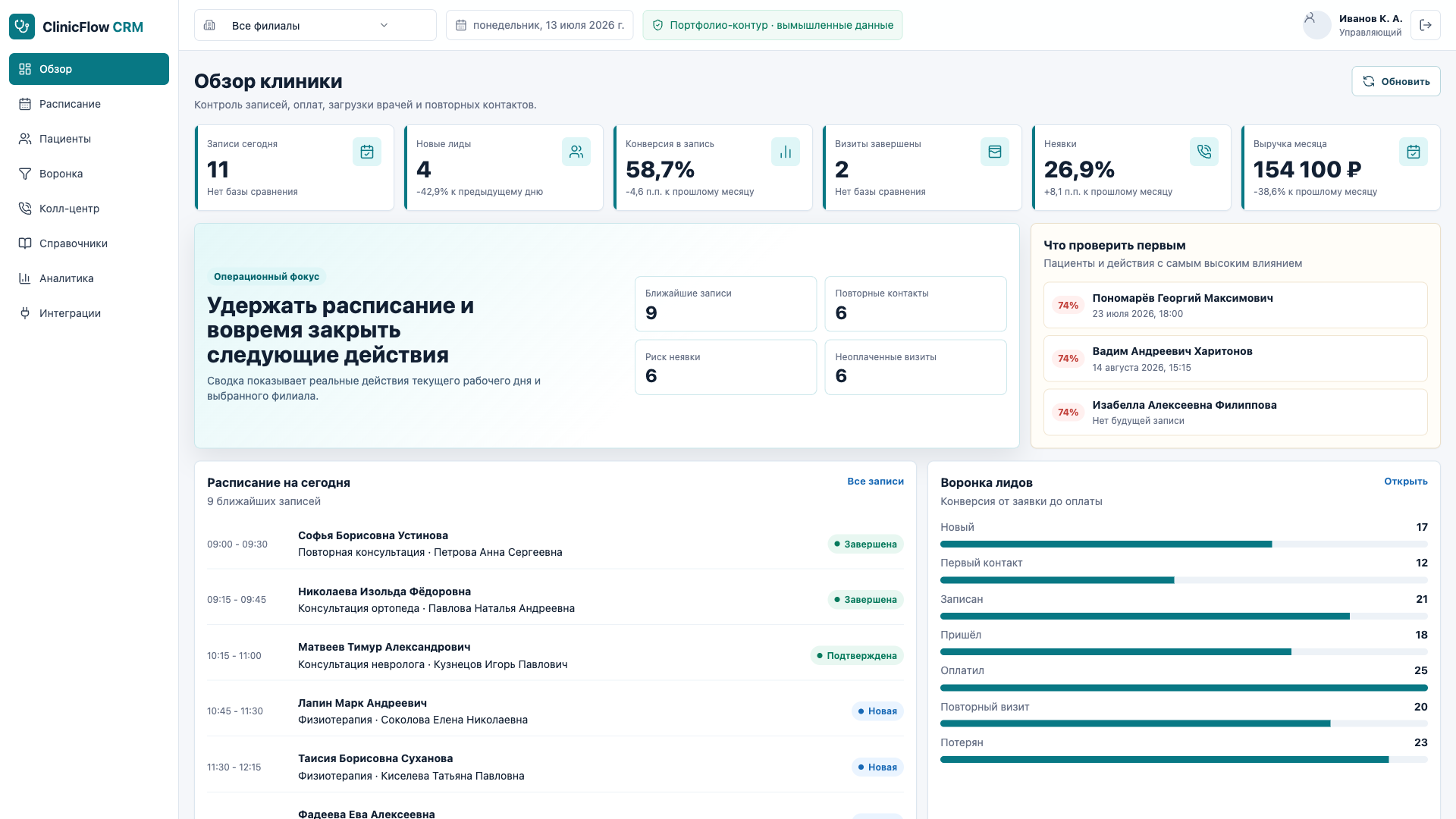Select appointment of Софья Борисовна Устинова
Image resolution: width=1456 pixels, height=819 pixels.
(555, 544)
